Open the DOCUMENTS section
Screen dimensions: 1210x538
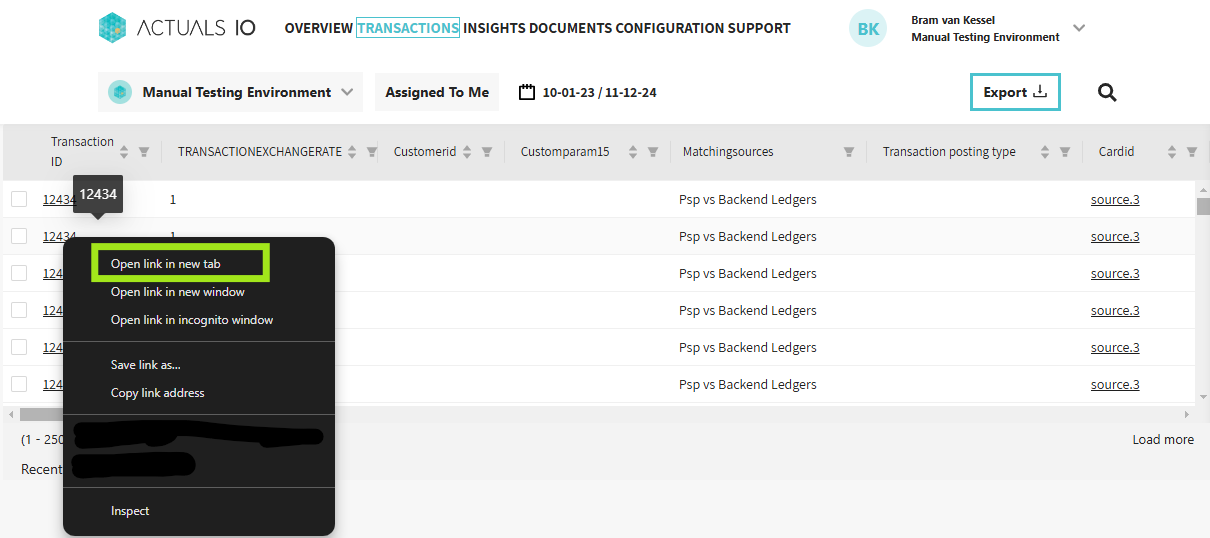click(570, 28)
